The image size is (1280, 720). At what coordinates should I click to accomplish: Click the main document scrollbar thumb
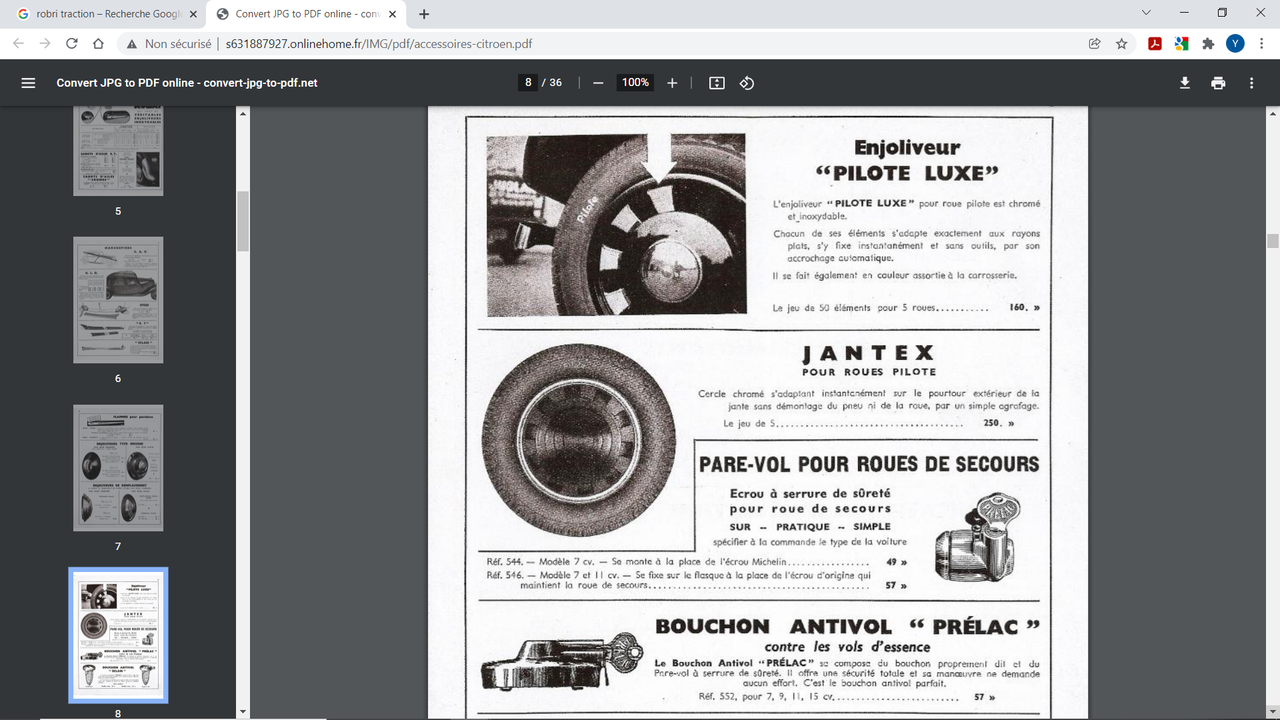point(1272,240)
